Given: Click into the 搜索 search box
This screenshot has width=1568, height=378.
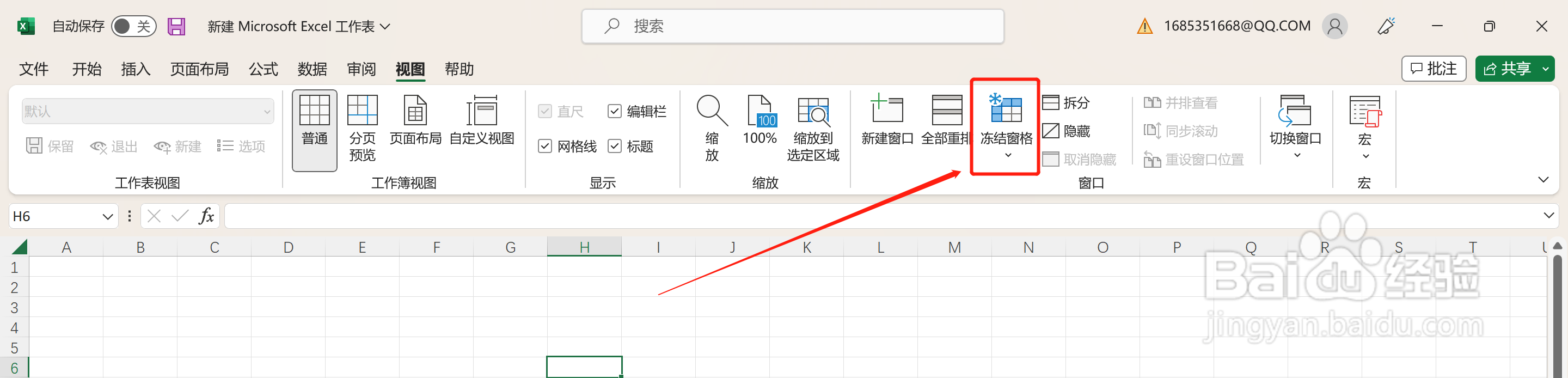Looking at the screenshot, I should (x=793, y=26).
